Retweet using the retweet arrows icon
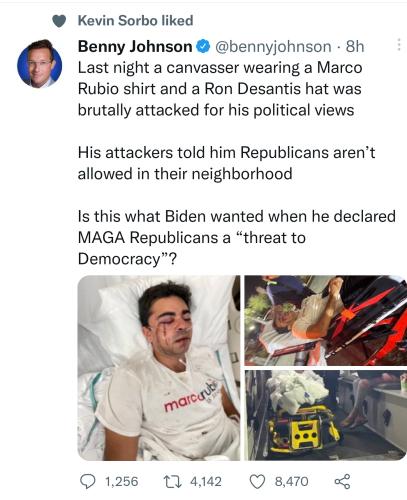The image size is (407, 500). coord(173,482)
